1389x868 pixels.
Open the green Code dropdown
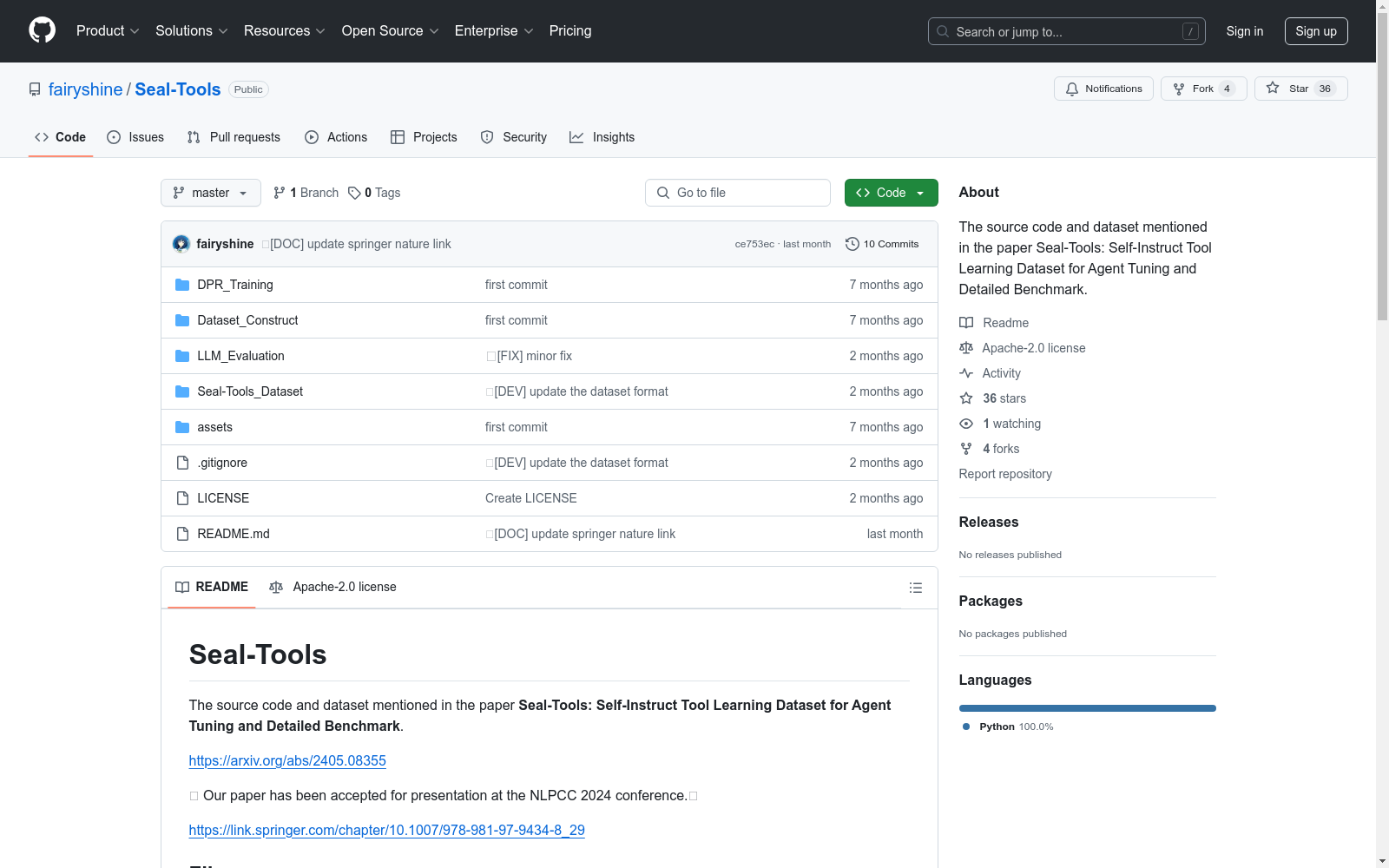point(891,193)
